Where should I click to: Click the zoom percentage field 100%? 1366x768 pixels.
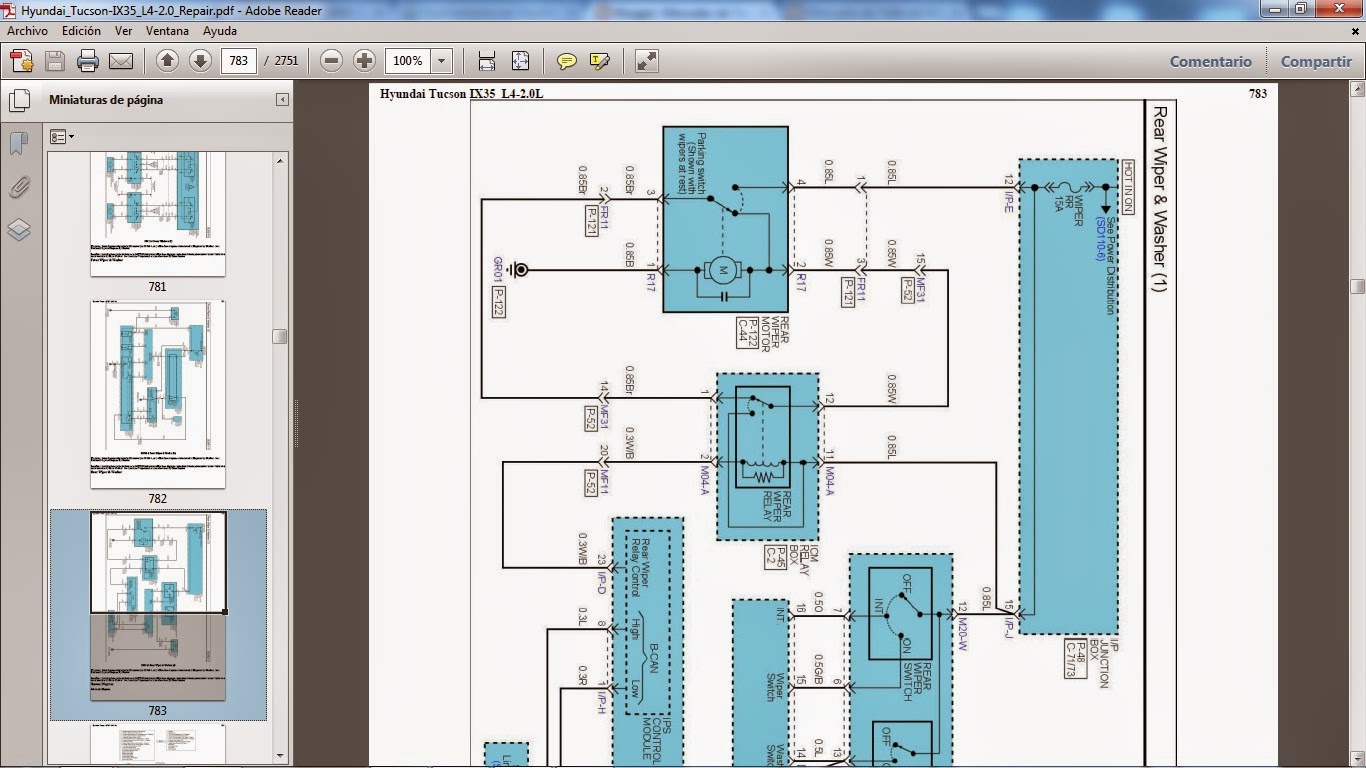408,61
